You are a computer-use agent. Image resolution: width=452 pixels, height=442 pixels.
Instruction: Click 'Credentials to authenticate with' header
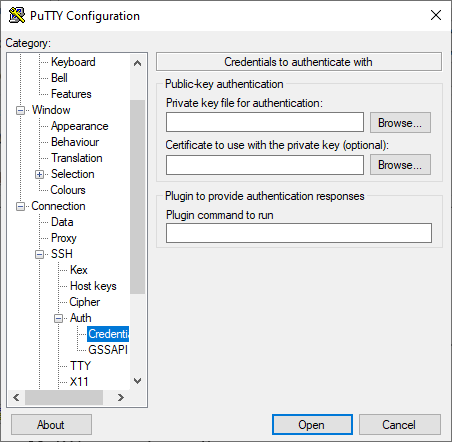click(x=299, y=62)
